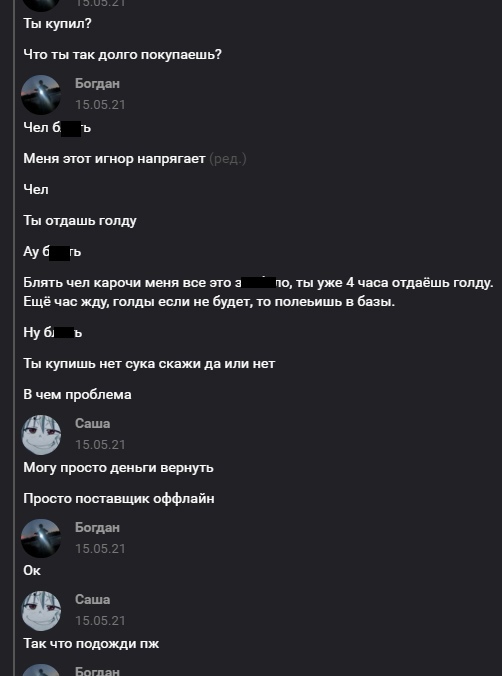Select the 'Так что подожди пж' message

coord(91,644)
